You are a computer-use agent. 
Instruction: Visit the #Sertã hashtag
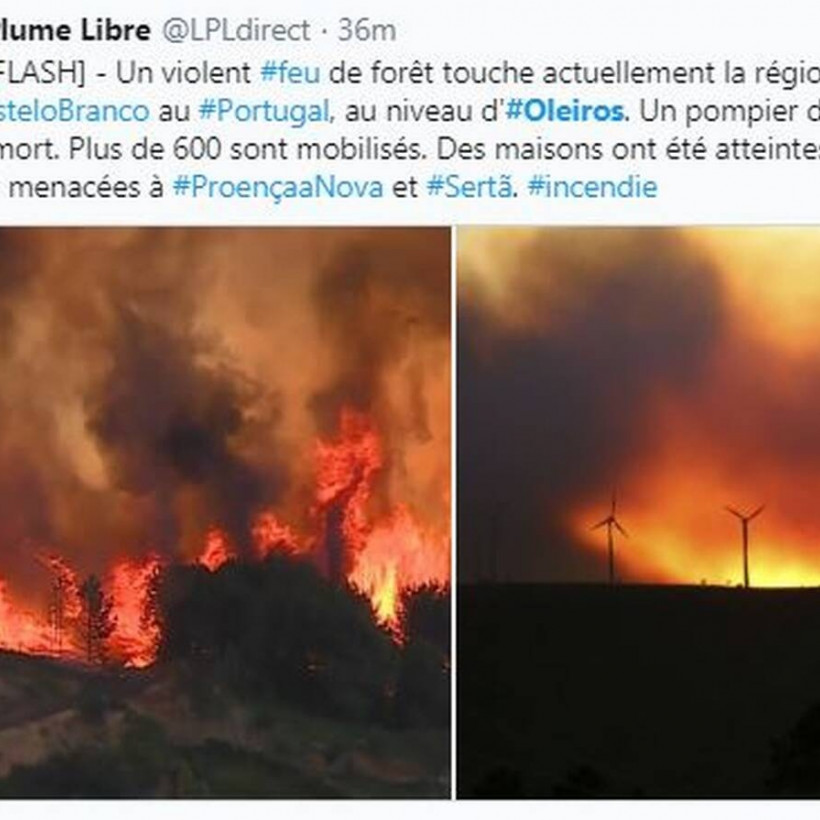[x=469, y=188]
